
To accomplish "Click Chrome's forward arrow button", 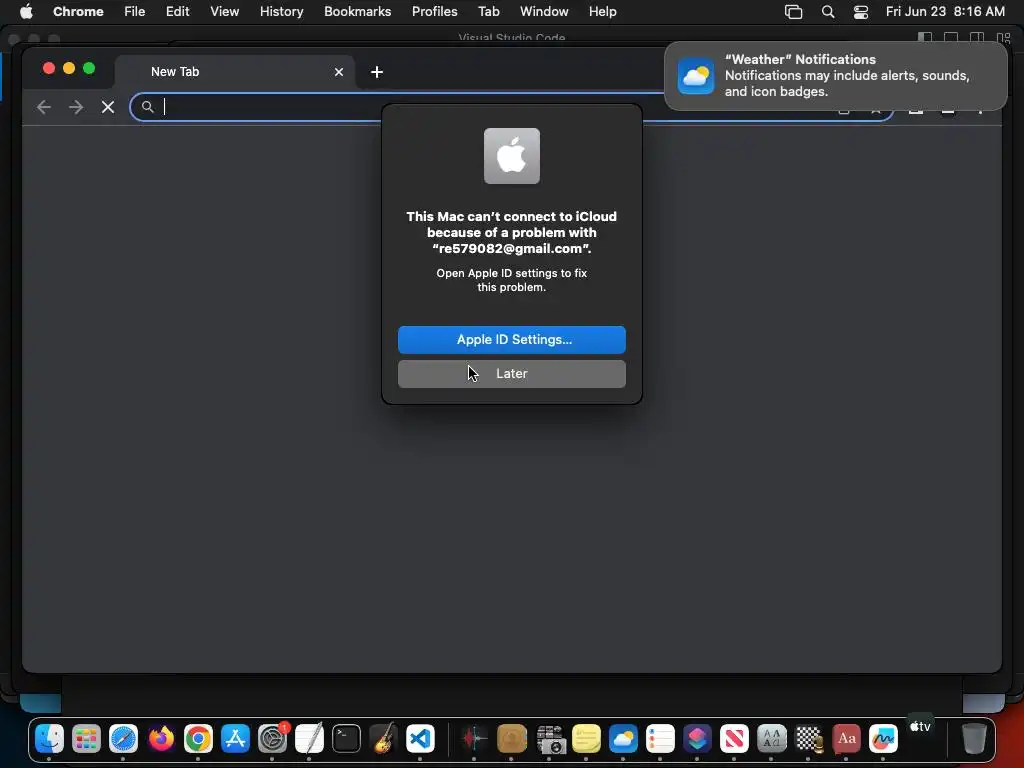I will 76,107.
